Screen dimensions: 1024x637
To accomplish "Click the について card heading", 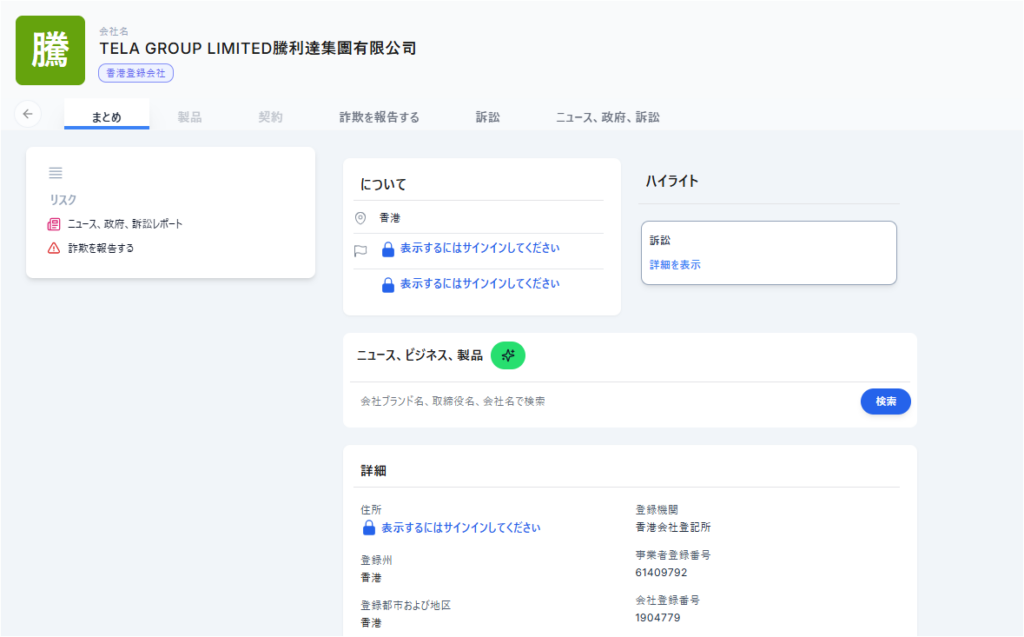I will 383,184.
